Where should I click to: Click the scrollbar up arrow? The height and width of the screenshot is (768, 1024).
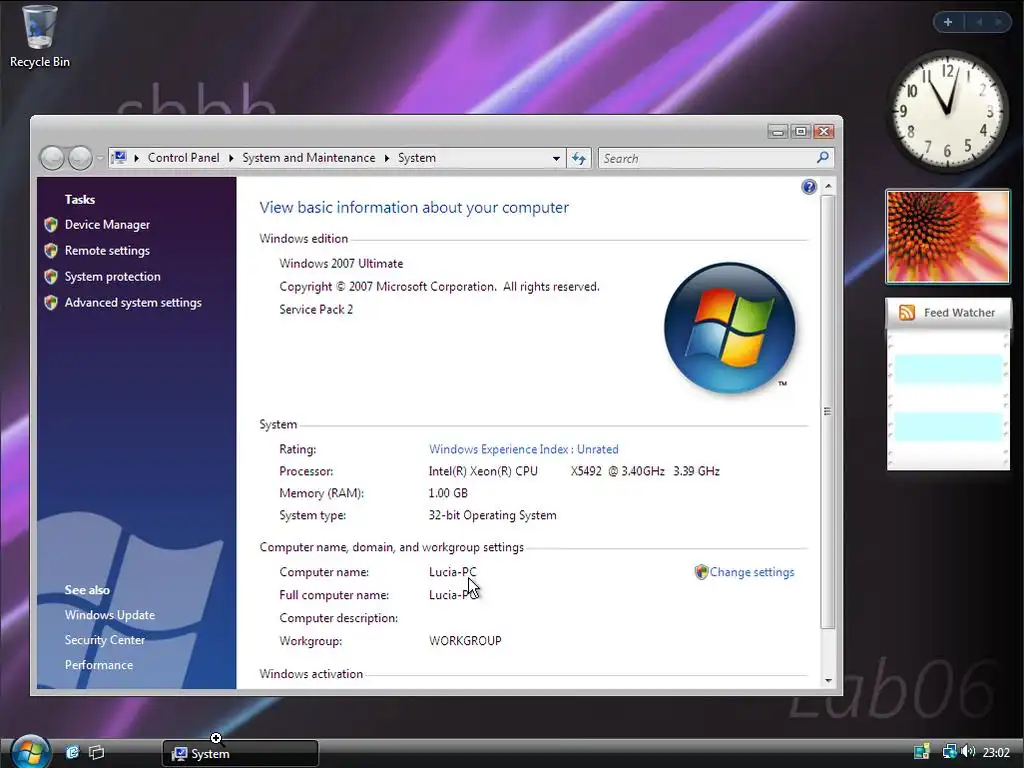click(828, 187)
